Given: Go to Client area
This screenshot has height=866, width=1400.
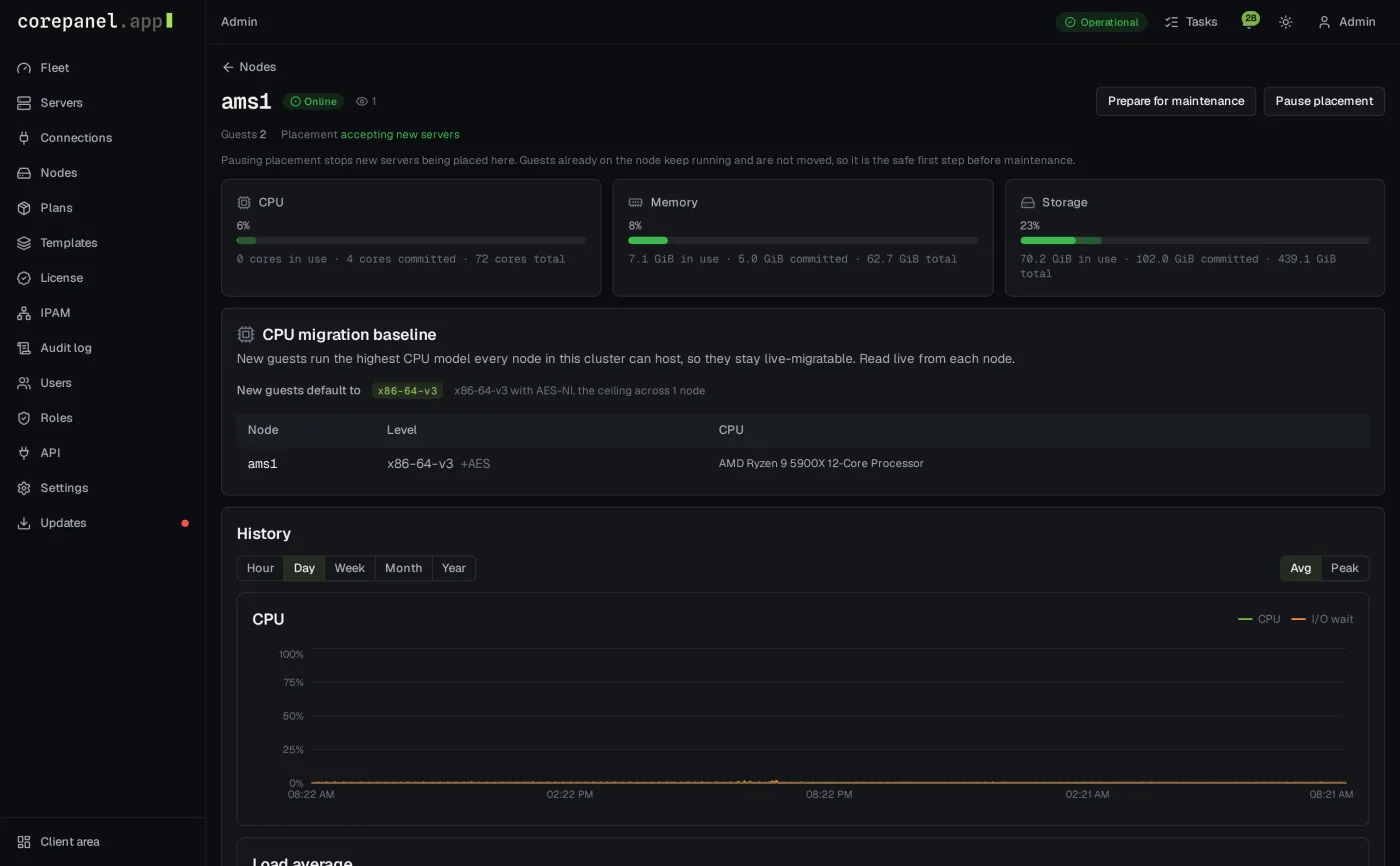Looking at the screenshot, I should (102, 842).
